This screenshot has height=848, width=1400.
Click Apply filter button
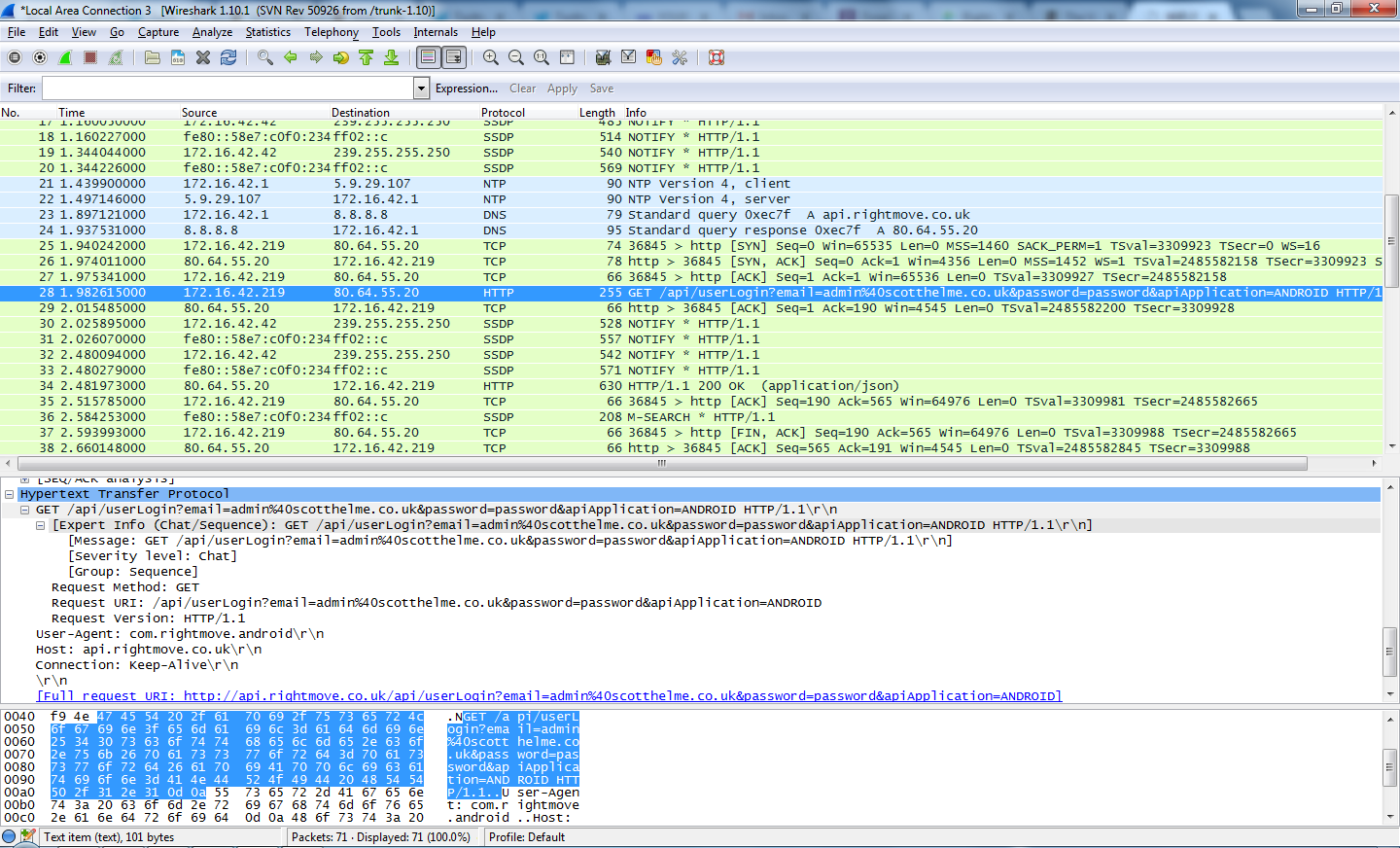(562, 88)
